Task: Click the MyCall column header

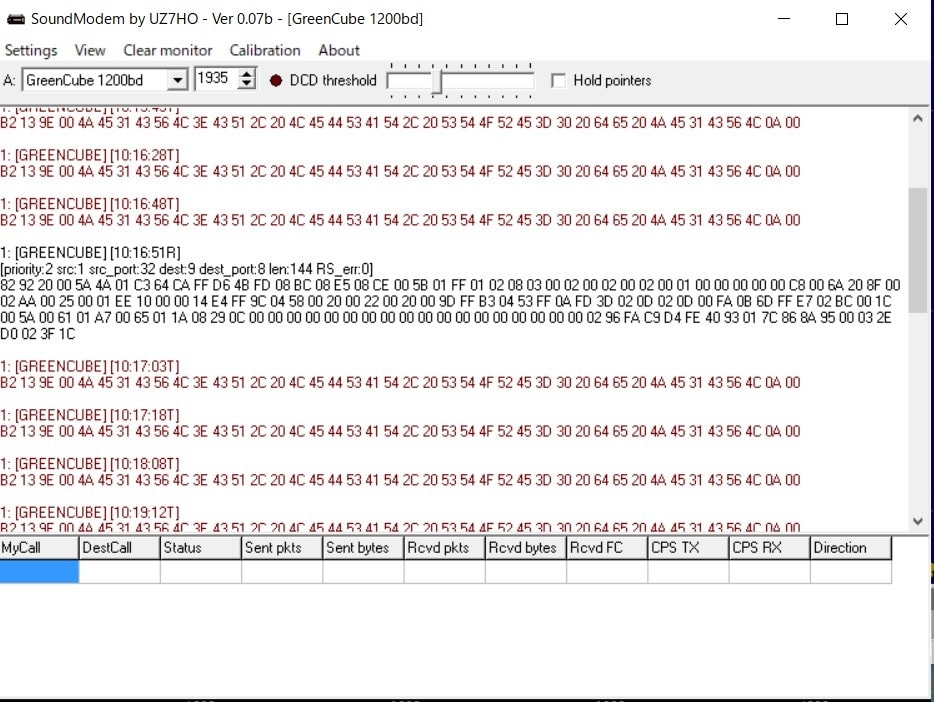Action: pyautogui.click(x=39, y=548)
